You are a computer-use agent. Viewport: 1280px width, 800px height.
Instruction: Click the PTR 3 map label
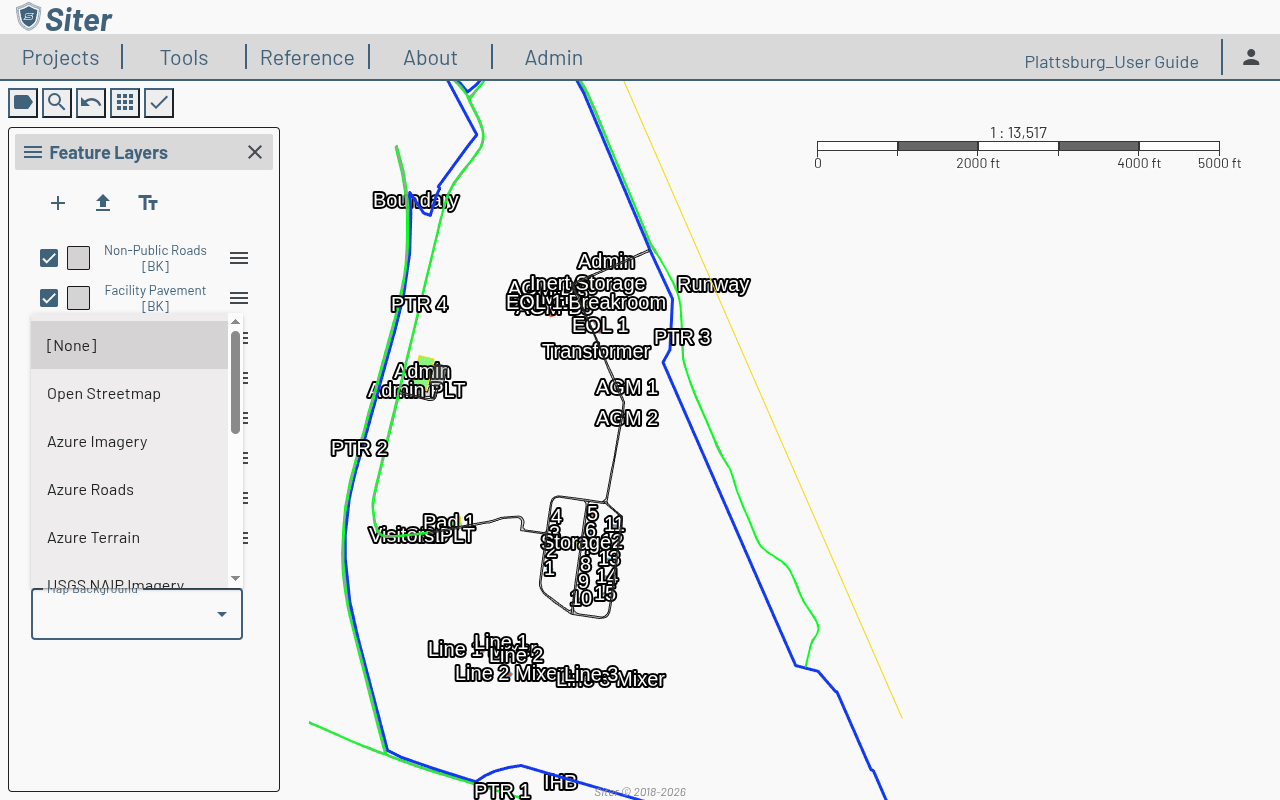coord(682,337)
